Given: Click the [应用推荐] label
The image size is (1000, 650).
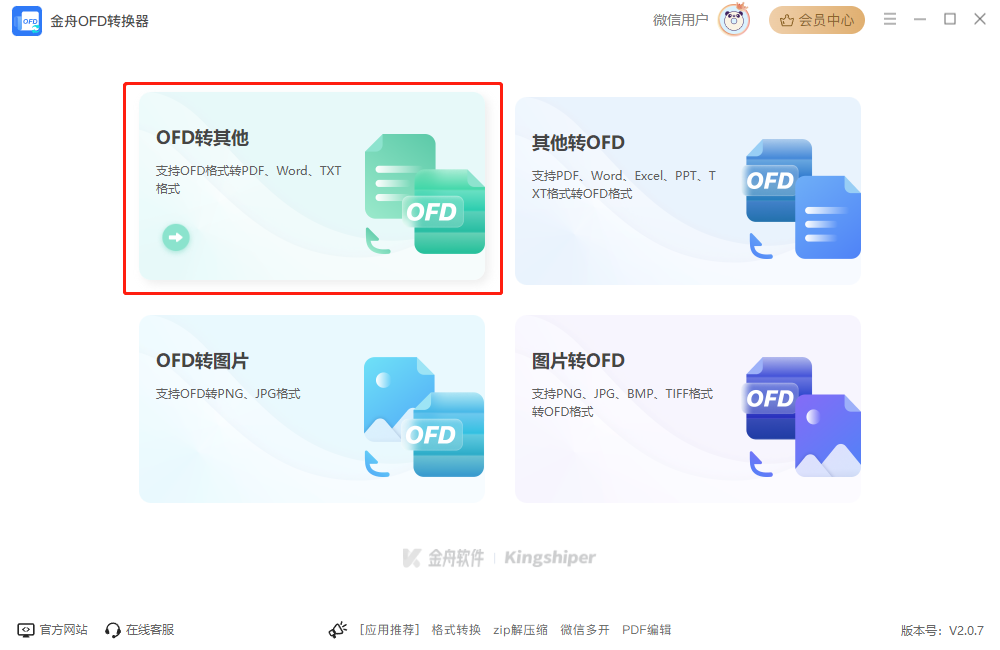Looking at the screenshot, I should (389, 630).
